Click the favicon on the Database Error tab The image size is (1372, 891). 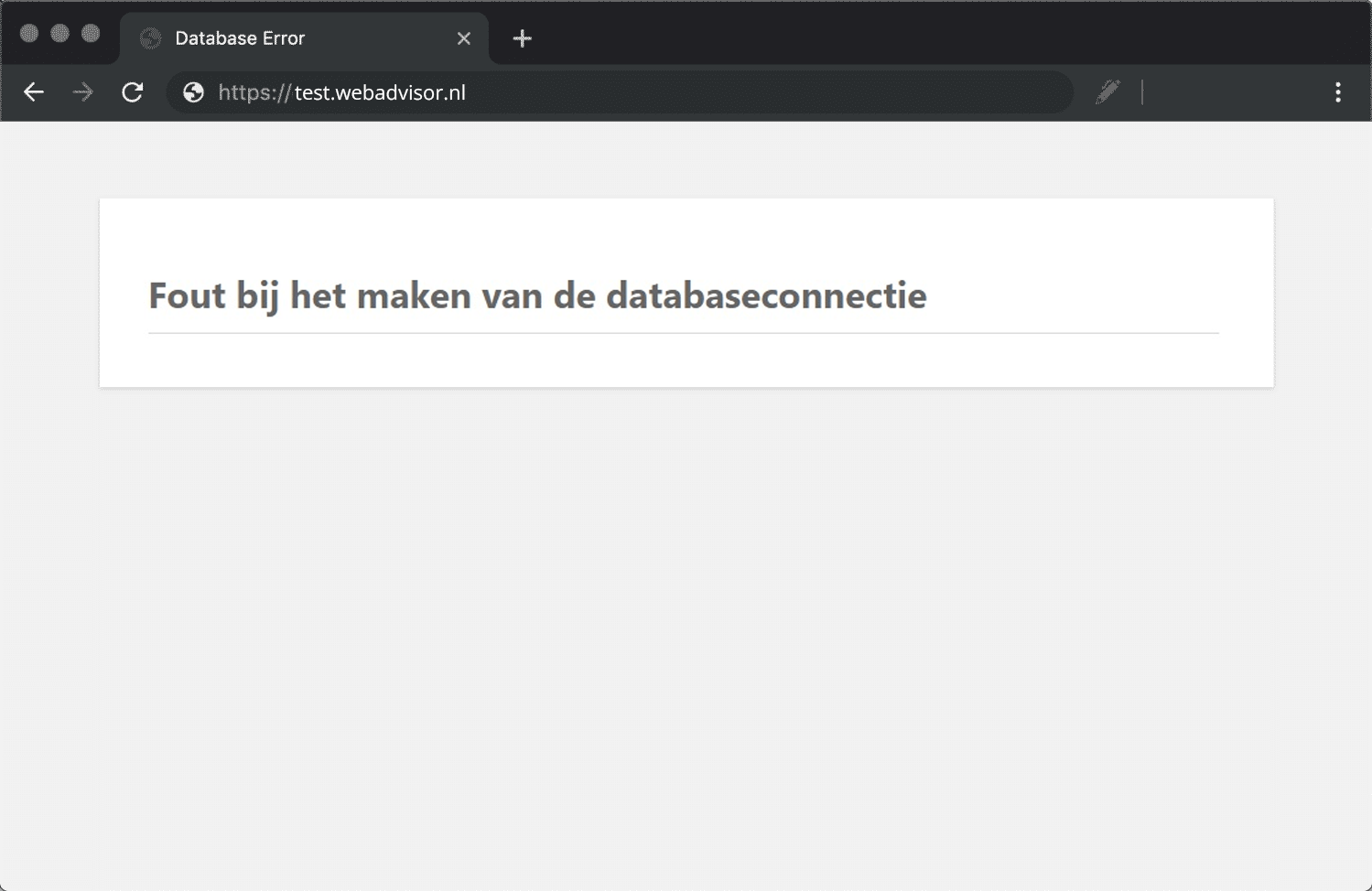tap(148, 38)
